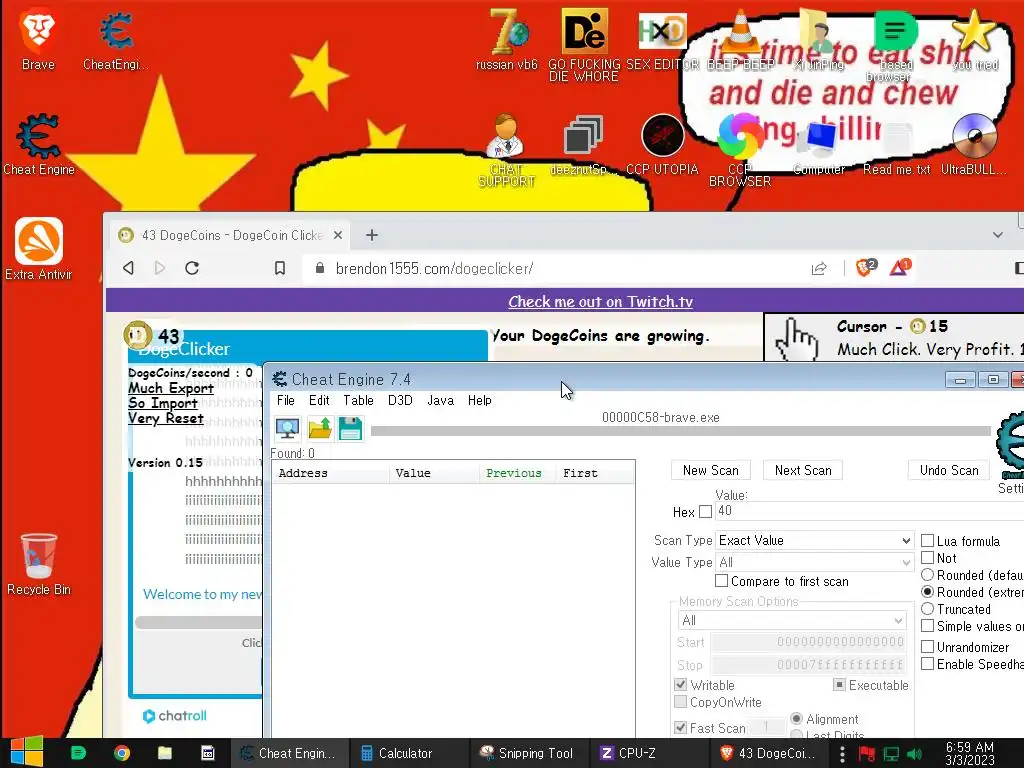1024x768 pixels.
Task: Open the Brave desktop shortcut
Action: point(38,39)
